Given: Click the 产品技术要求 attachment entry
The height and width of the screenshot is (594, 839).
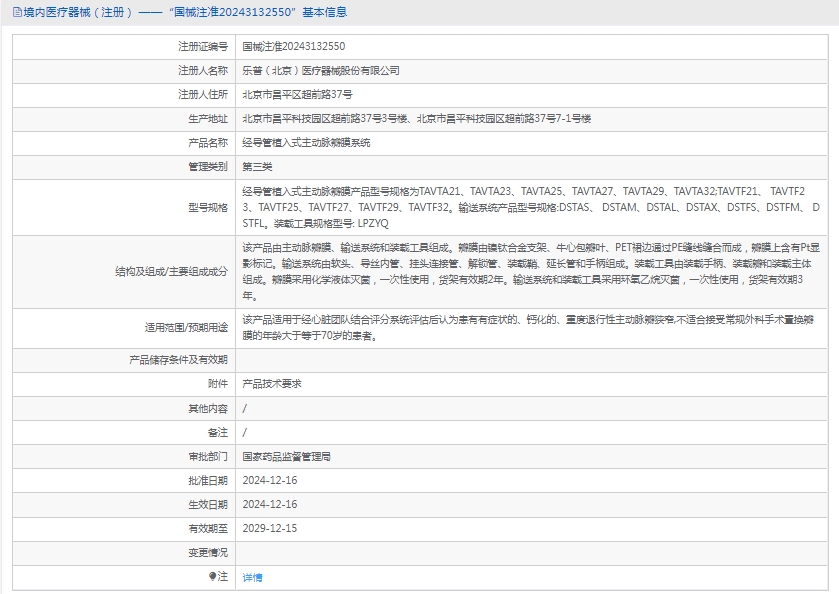Looking at the screenshot, I should coord(272,383).
